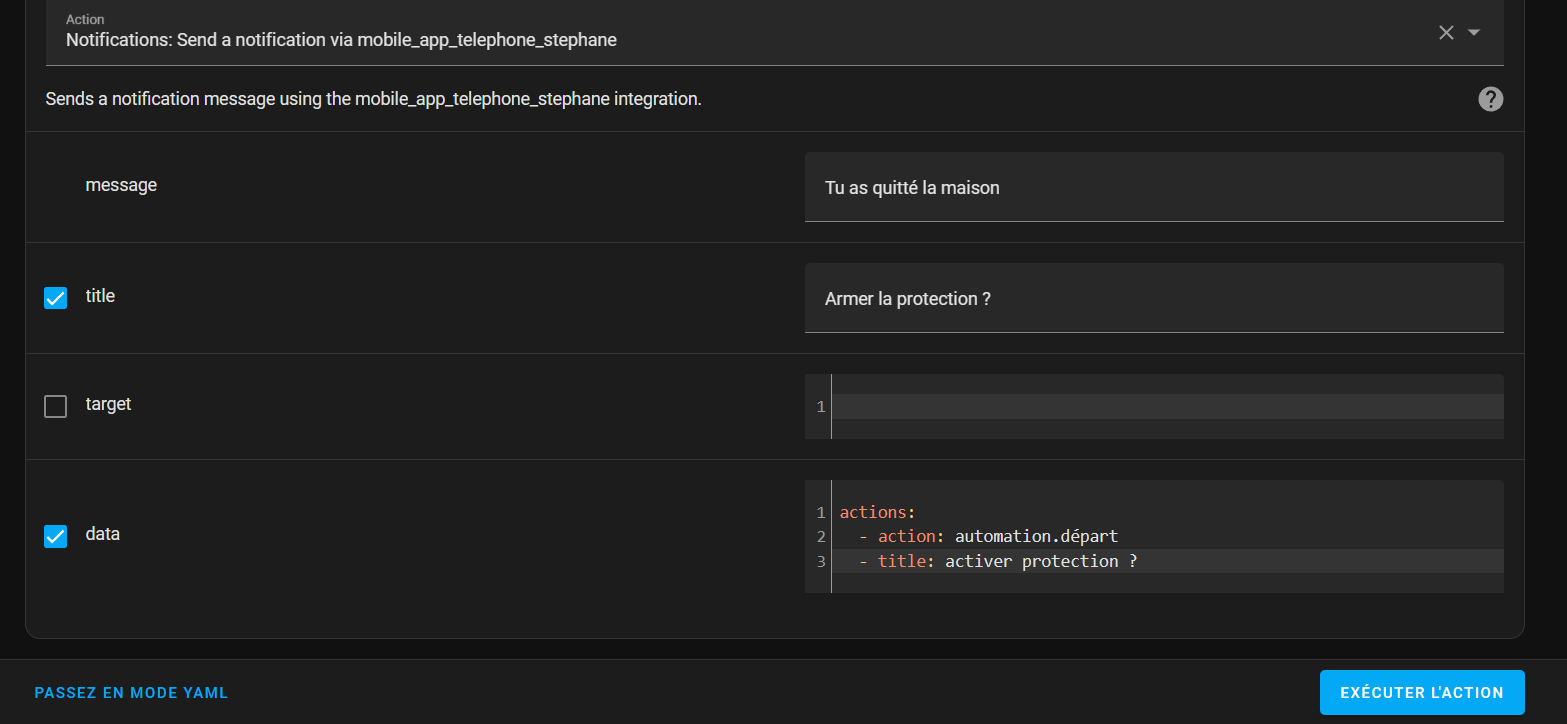Focus the message field "Tu as quitté la maison"
Viewport: 1567px width, 724px height.
(x=1153, y=188)
